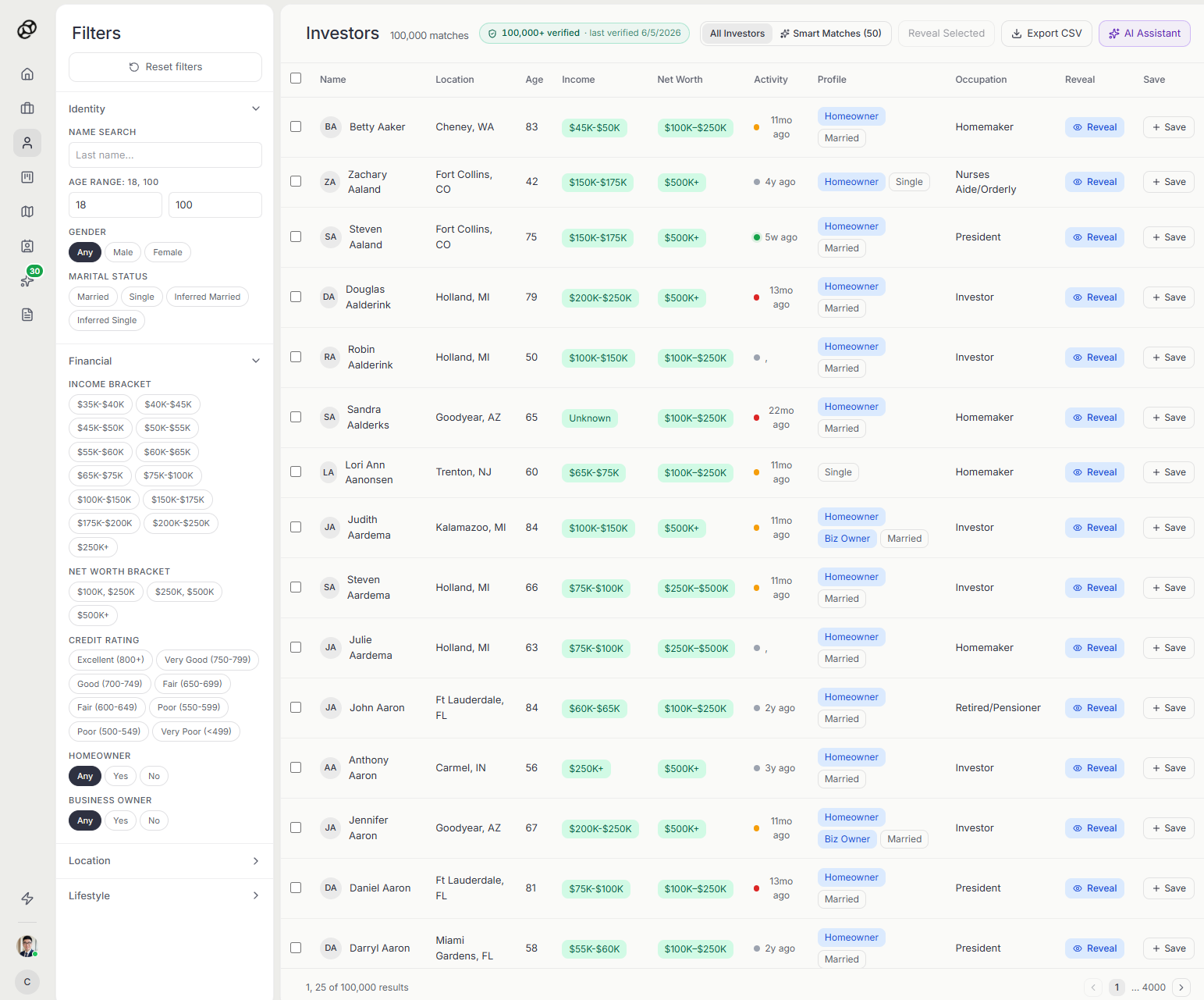Select Very Poor (<499) credit rating chip
The width and height of the screenshot is (1204, 1000).
click(x=197, y=731)
